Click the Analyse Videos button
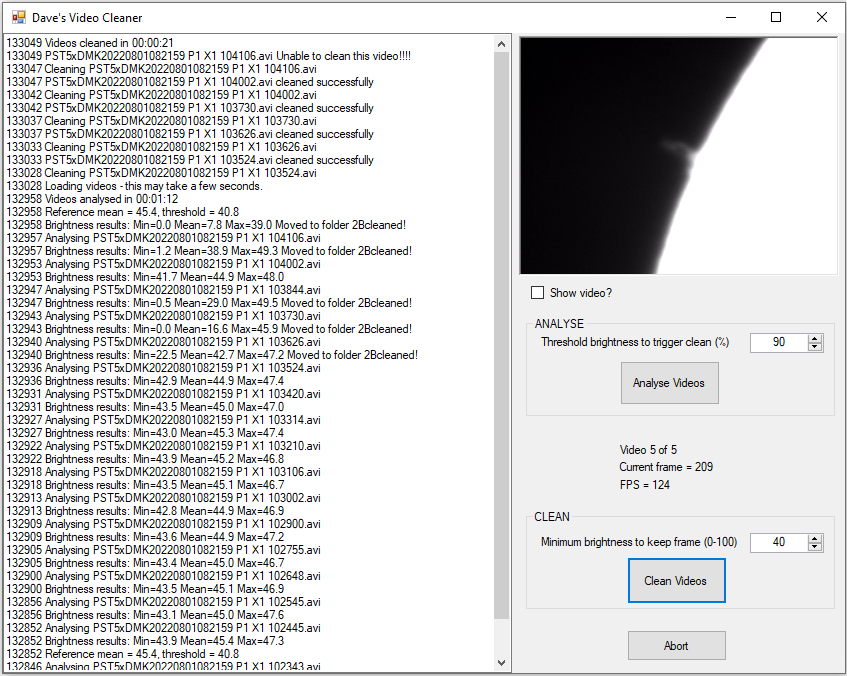 coord(669,383)
